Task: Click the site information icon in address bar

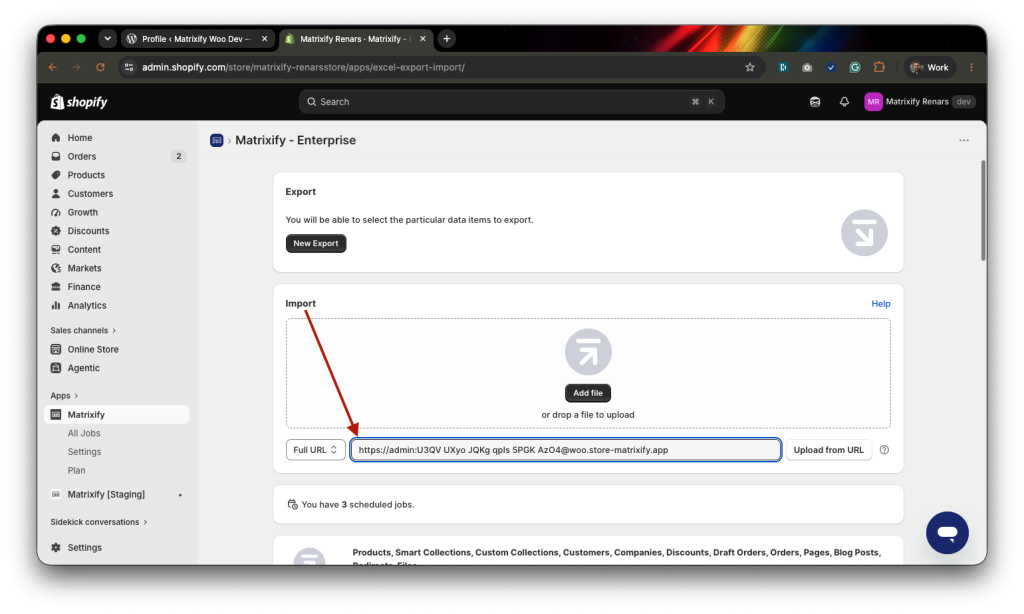Action: [x=129, y=67]
